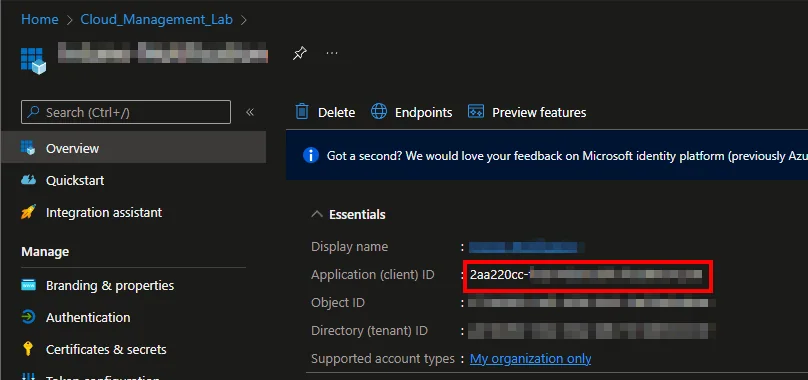This screenshot has width=808, height=380.
Task: Open the Overview page
Action: [x=133, y=148]
